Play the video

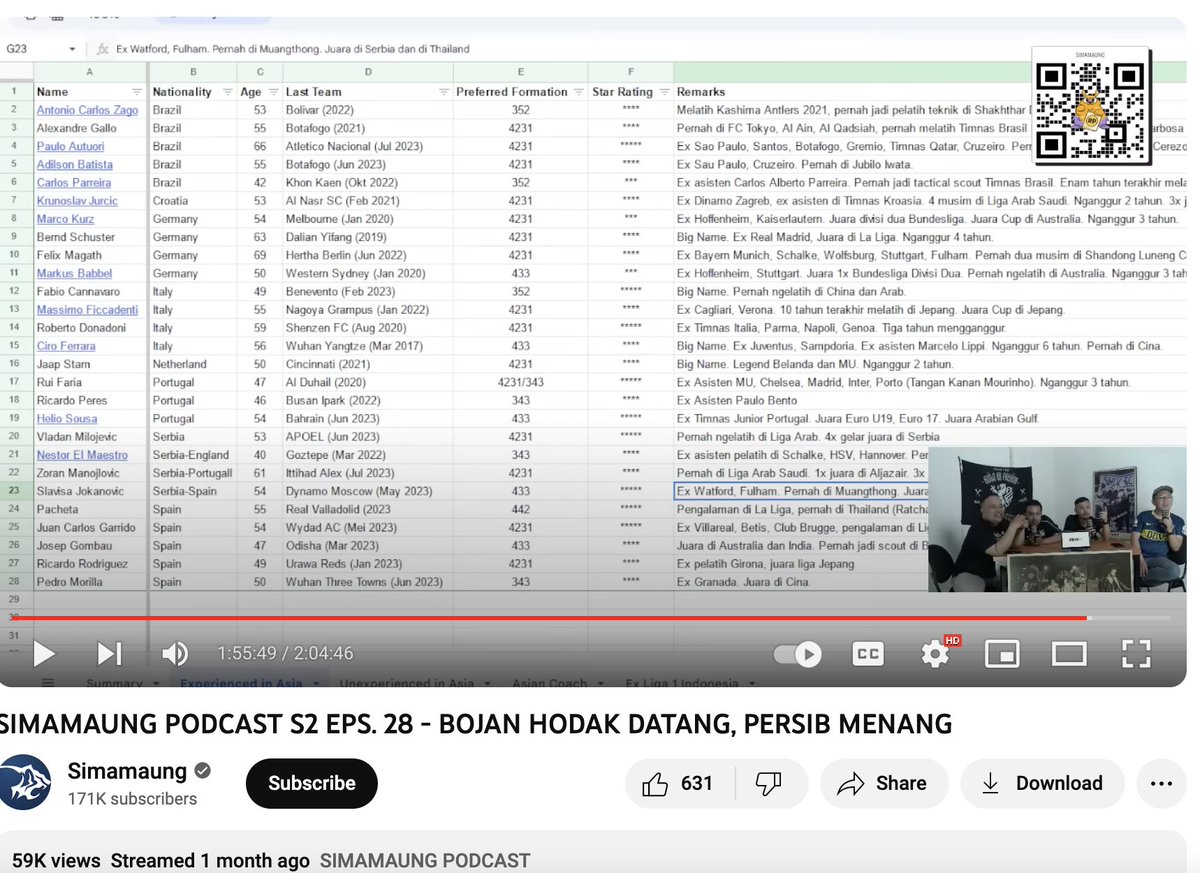tap(44, 654)
